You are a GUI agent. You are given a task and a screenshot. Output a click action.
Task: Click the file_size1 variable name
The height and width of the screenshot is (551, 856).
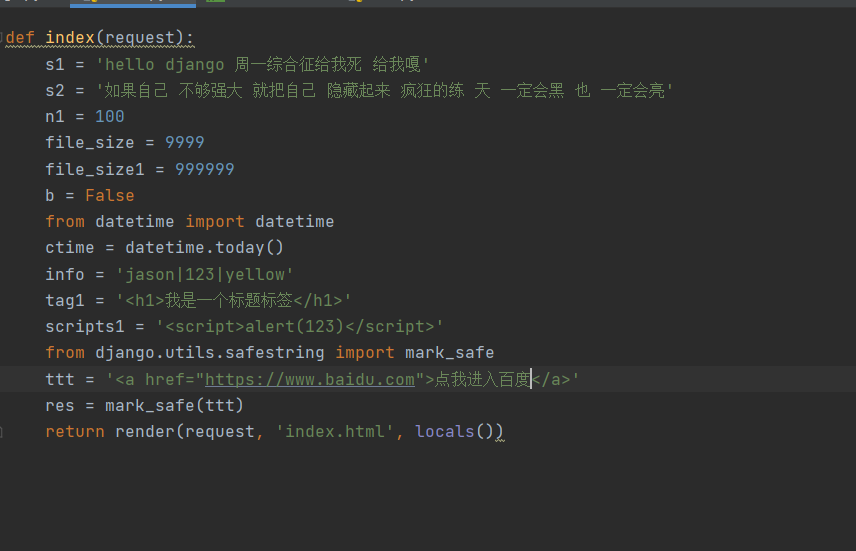pos(95,169)
